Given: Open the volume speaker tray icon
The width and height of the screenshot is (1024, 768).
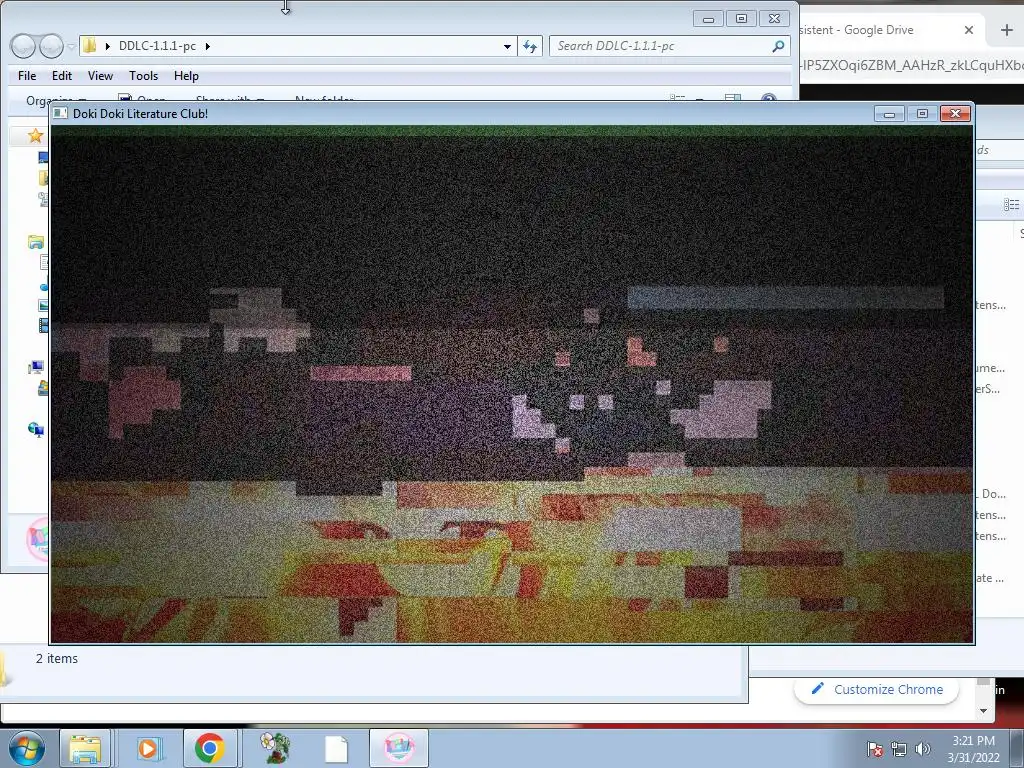Looking at the screenshot, I should (922, 749).
